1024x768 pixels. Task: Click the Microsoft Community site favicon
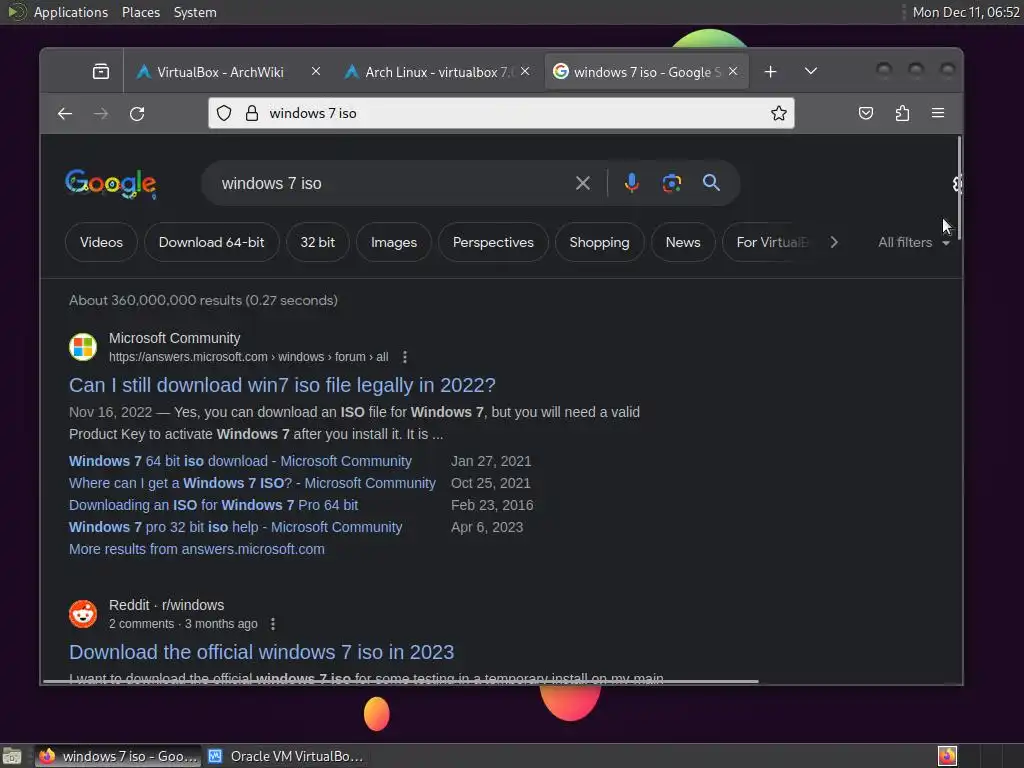pyautogui.click(x=83, y=347)
